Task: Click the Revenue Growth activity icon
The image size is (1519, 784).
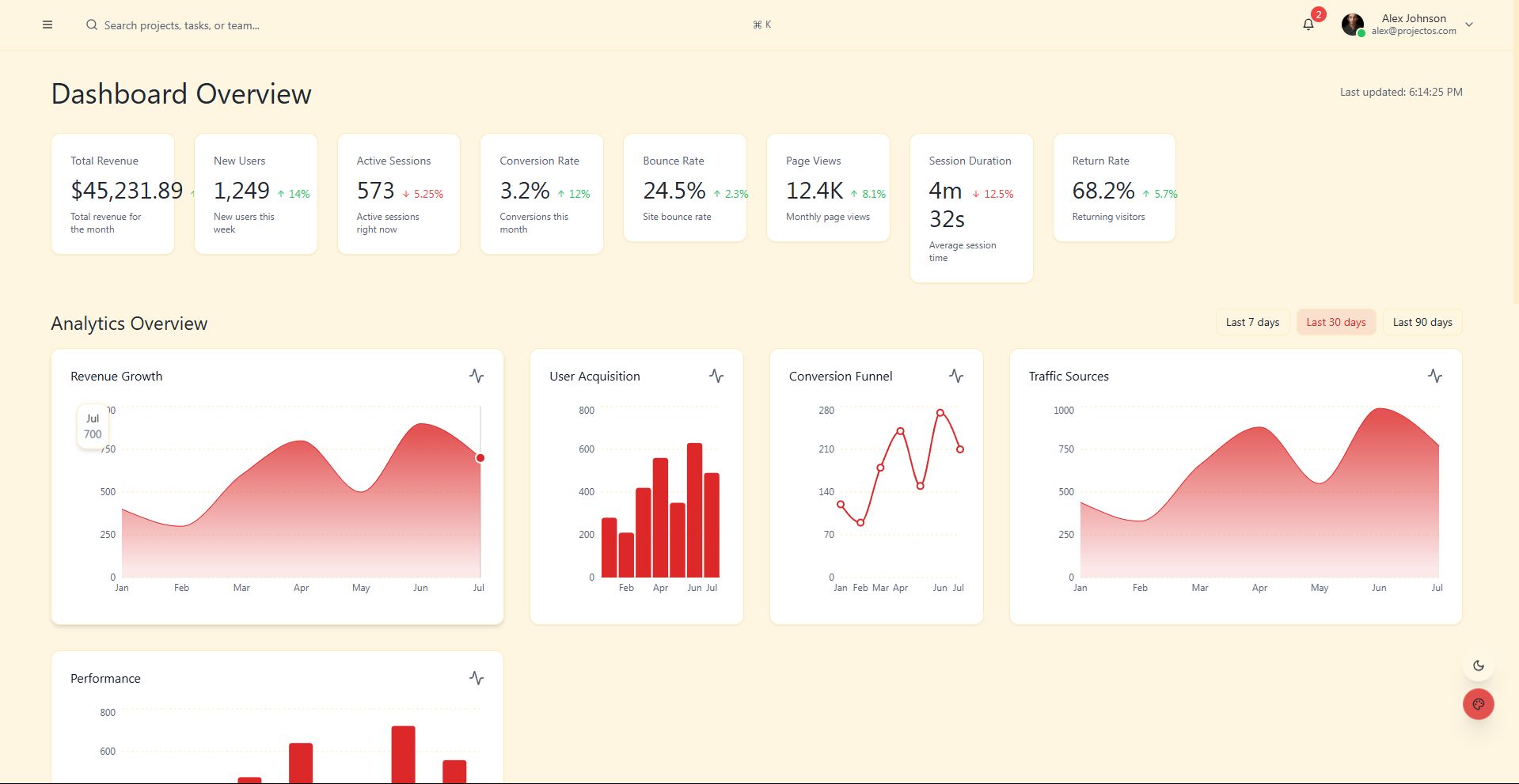Action: pyautogui.click(x=477, y=376)
